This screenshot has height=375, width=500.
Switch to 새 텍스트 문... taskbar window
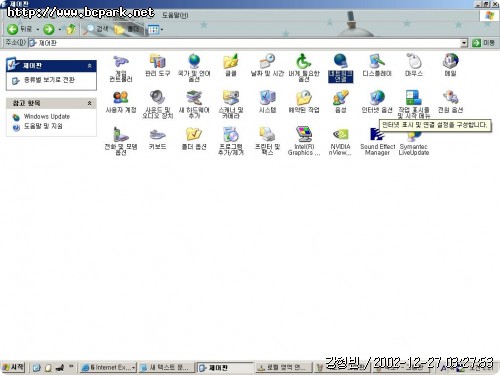click(x=166, y=368)
